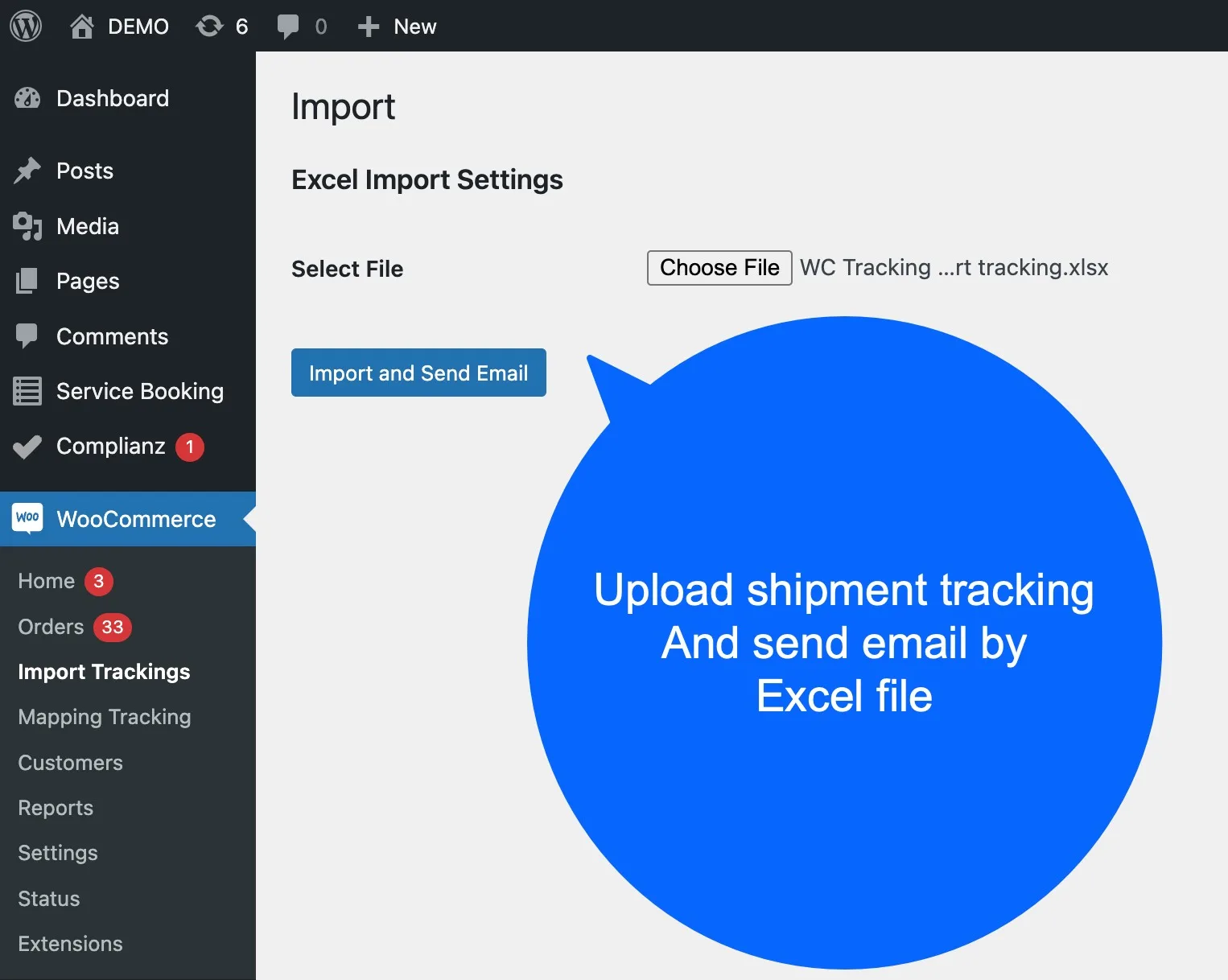1228x980 pixels.
Task: Open WooCommerce Reports page
Action: (x=56, y=808)
